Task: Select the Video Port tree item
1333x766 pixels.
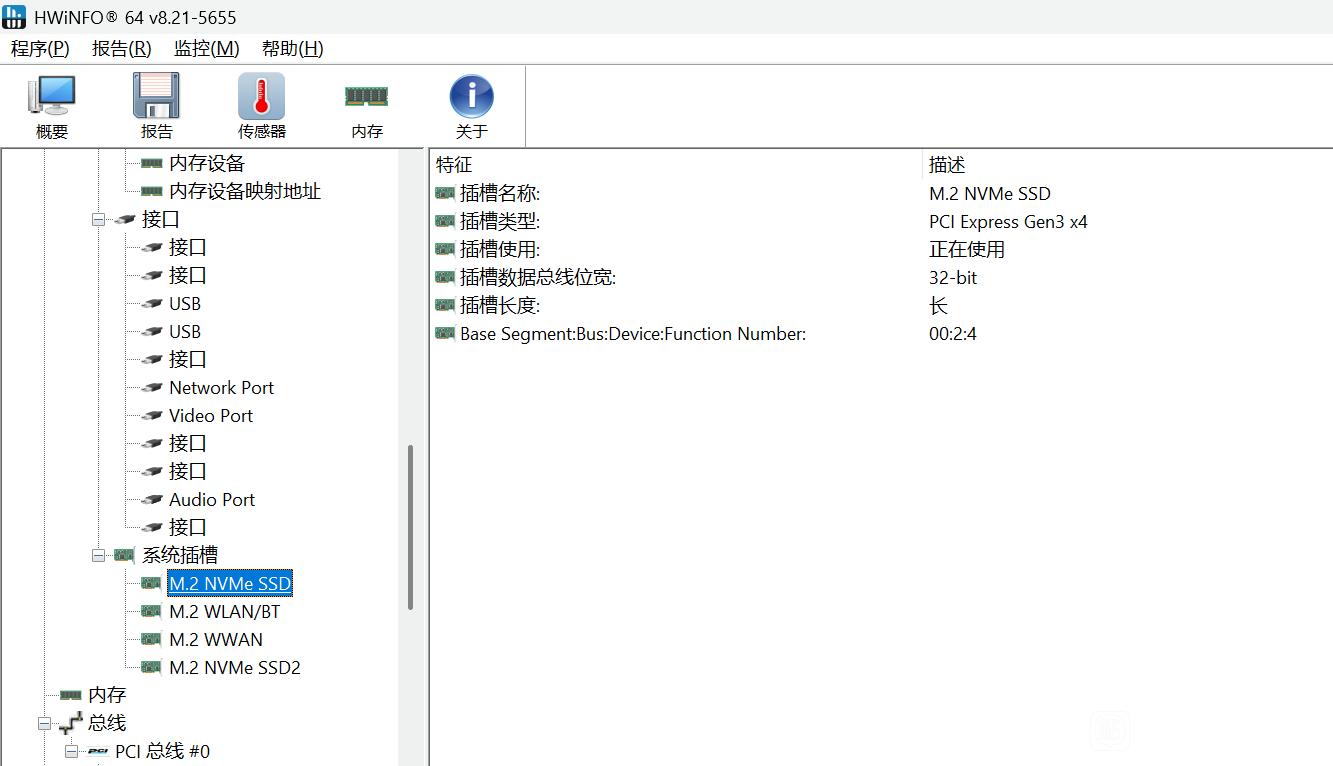Action: click(x=211, y=415)
